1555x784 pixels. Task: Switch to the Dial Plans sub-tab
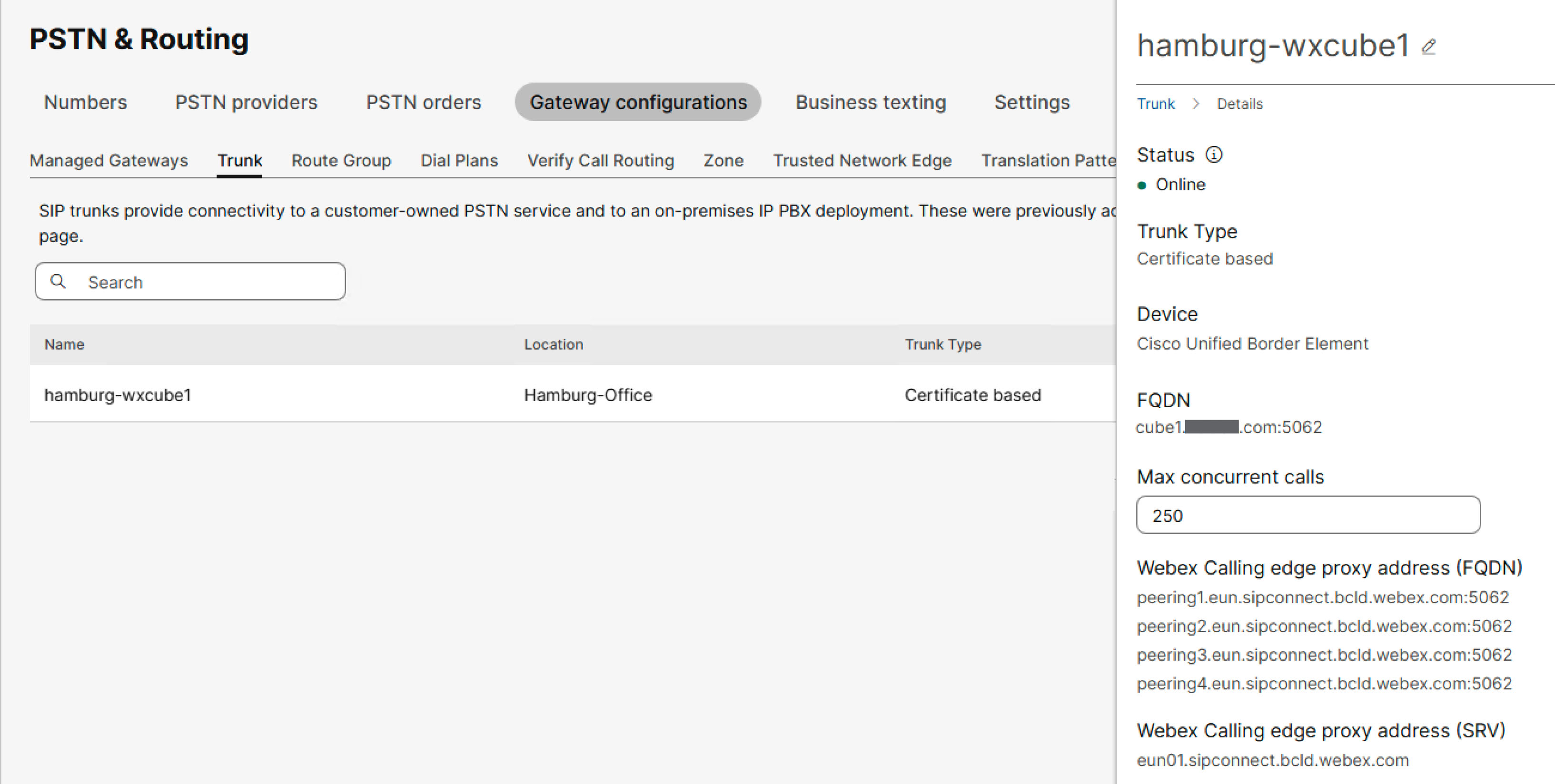459,160
